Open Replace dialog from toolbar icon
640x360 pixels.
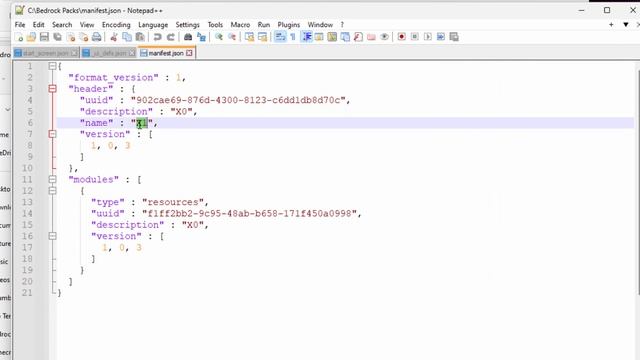(201, 37)
